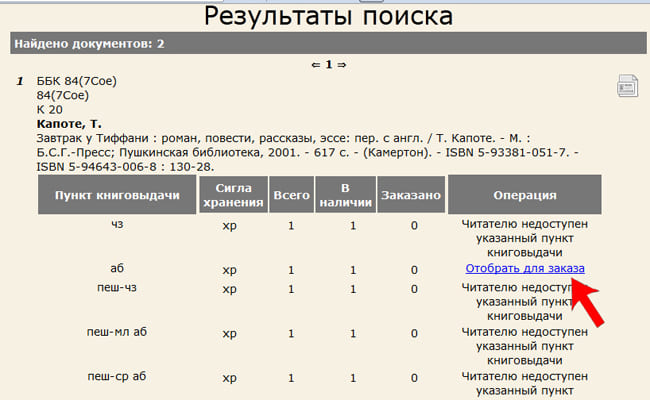
Task: Select page number 1 in the pagination
Action: pyautogui.click(x=328, y=64)
